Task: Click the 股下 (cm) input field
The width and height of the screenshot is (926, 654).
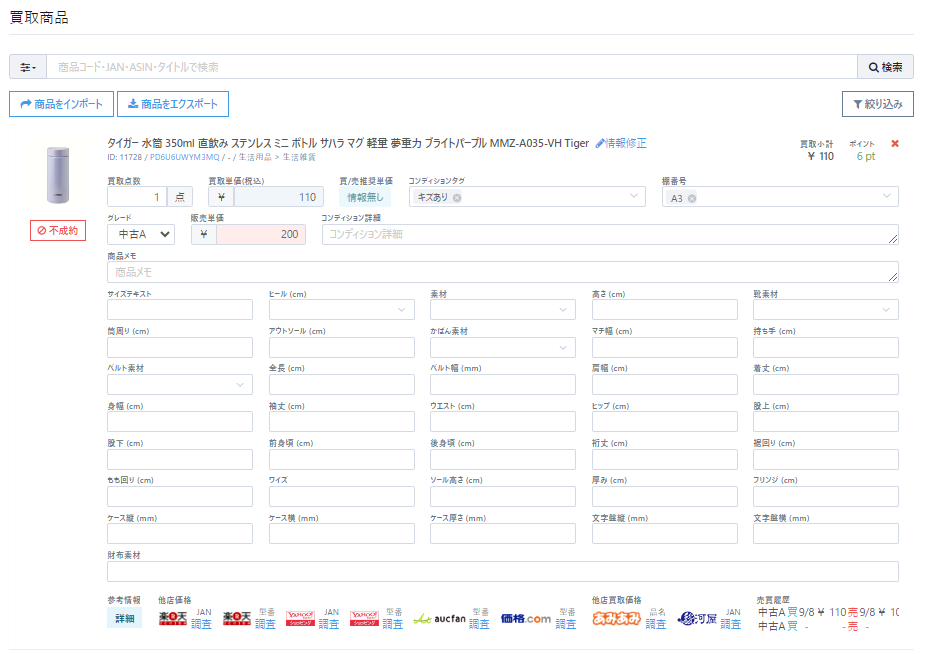Action: pyautogui.click(x=180, y=460)
